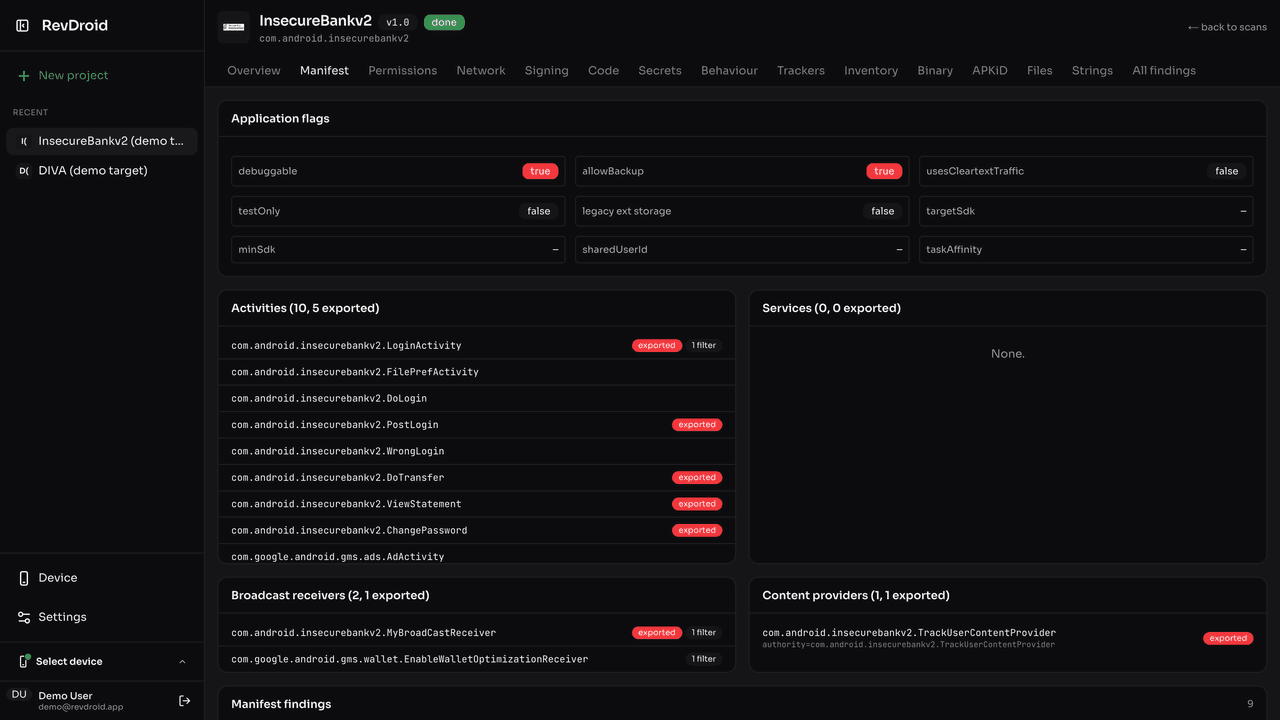Screen dimensions: 1280x720
Task: Open the Secrets tab
Action: 660,71
